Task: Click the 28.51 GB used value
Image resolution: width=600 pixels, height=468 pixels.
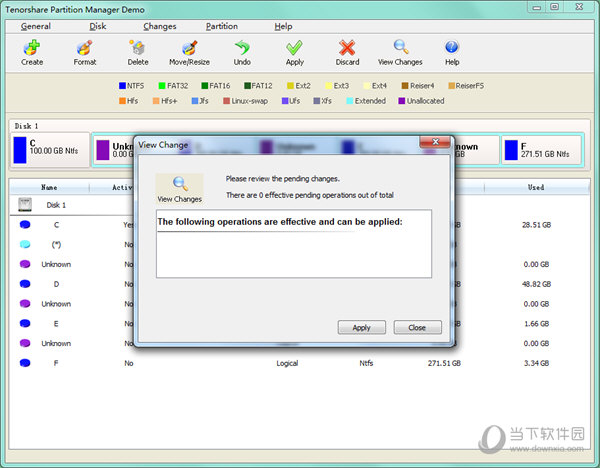Action: 536,225
